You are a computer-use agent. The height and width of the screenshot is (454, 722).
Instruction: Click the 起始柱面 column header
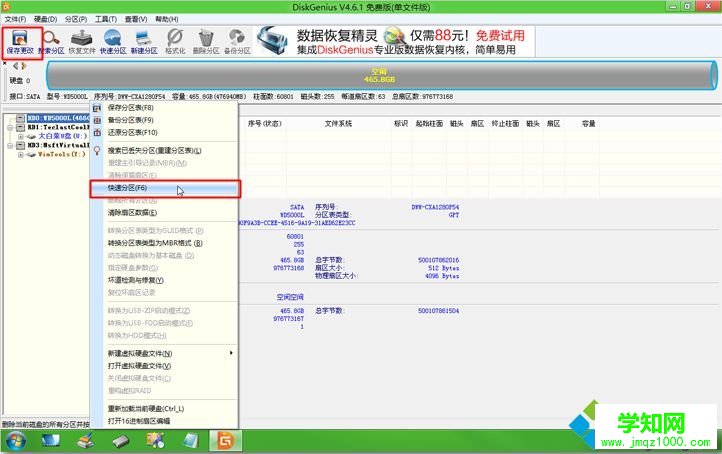(x=429, y=123)
